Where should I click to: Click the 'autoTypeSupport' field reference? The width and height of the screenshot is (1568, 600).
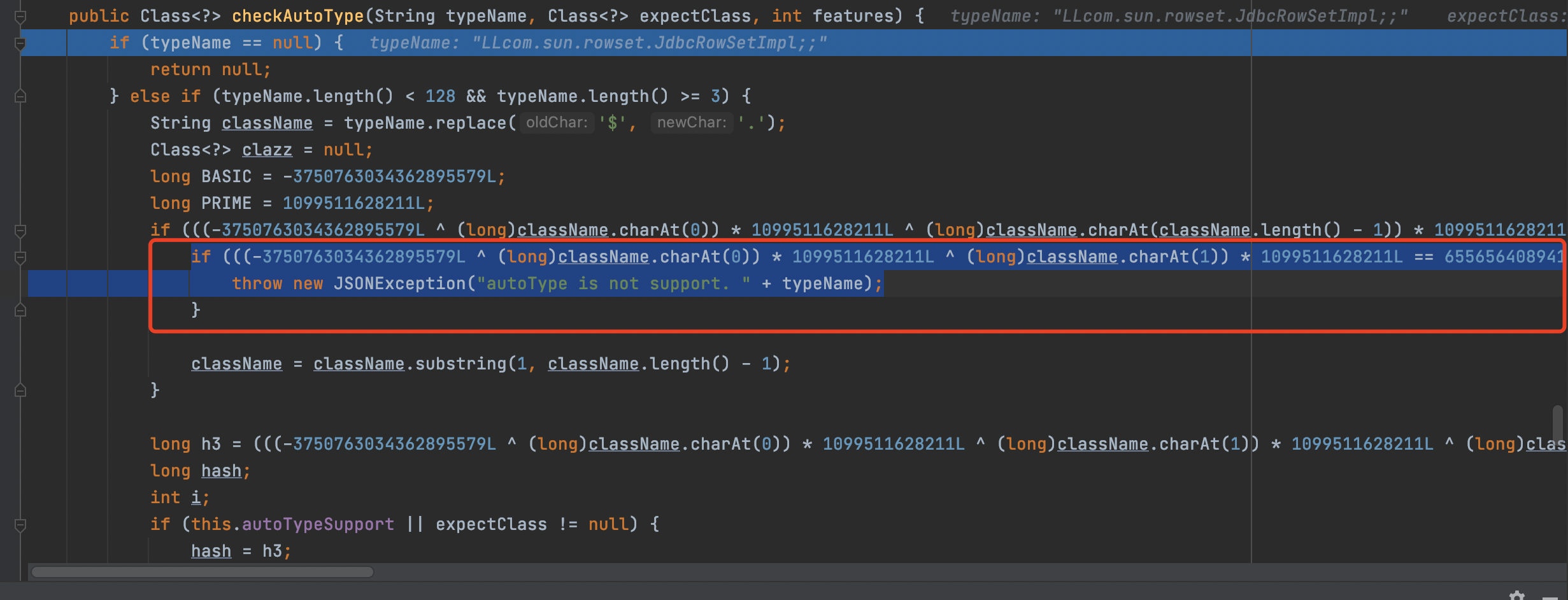[318, 524]
